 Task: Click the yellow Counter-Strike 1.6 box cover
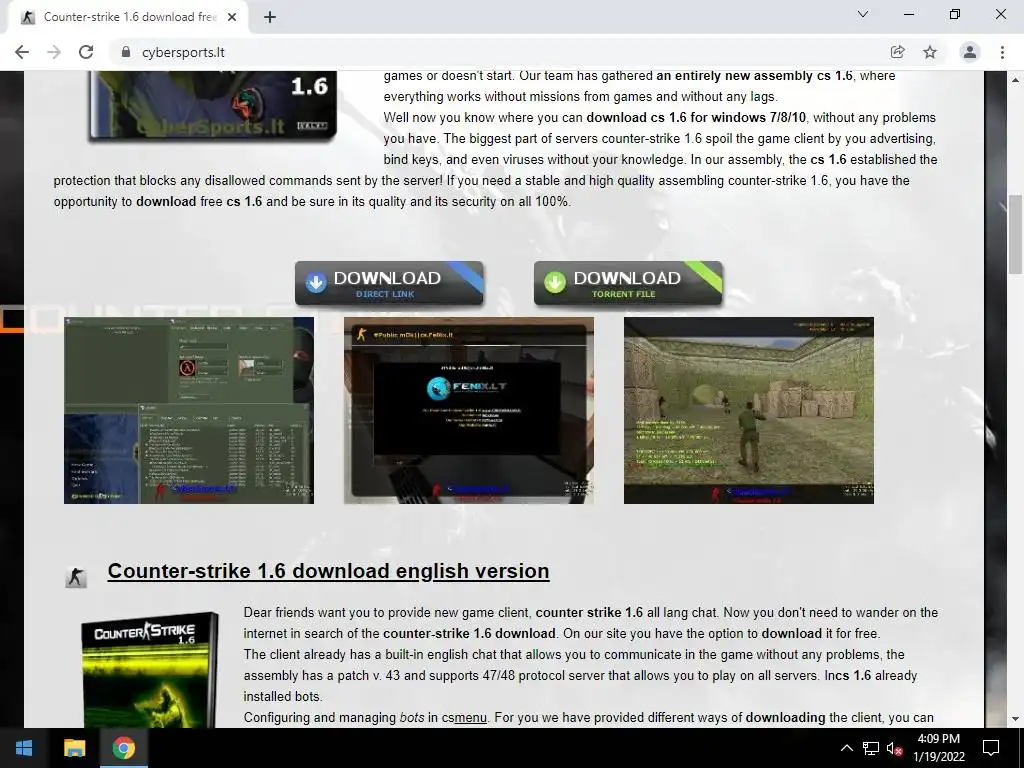[x=150, y=671]
